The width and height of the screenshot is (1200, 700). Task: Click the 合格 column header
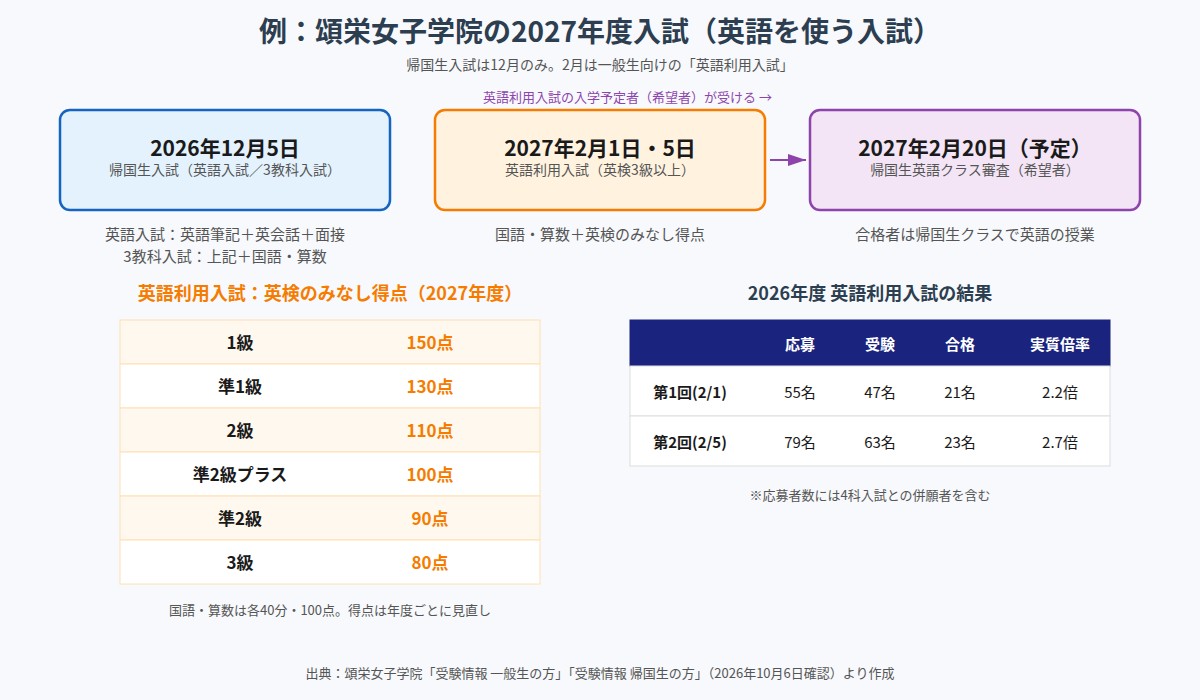coord(960,344)
